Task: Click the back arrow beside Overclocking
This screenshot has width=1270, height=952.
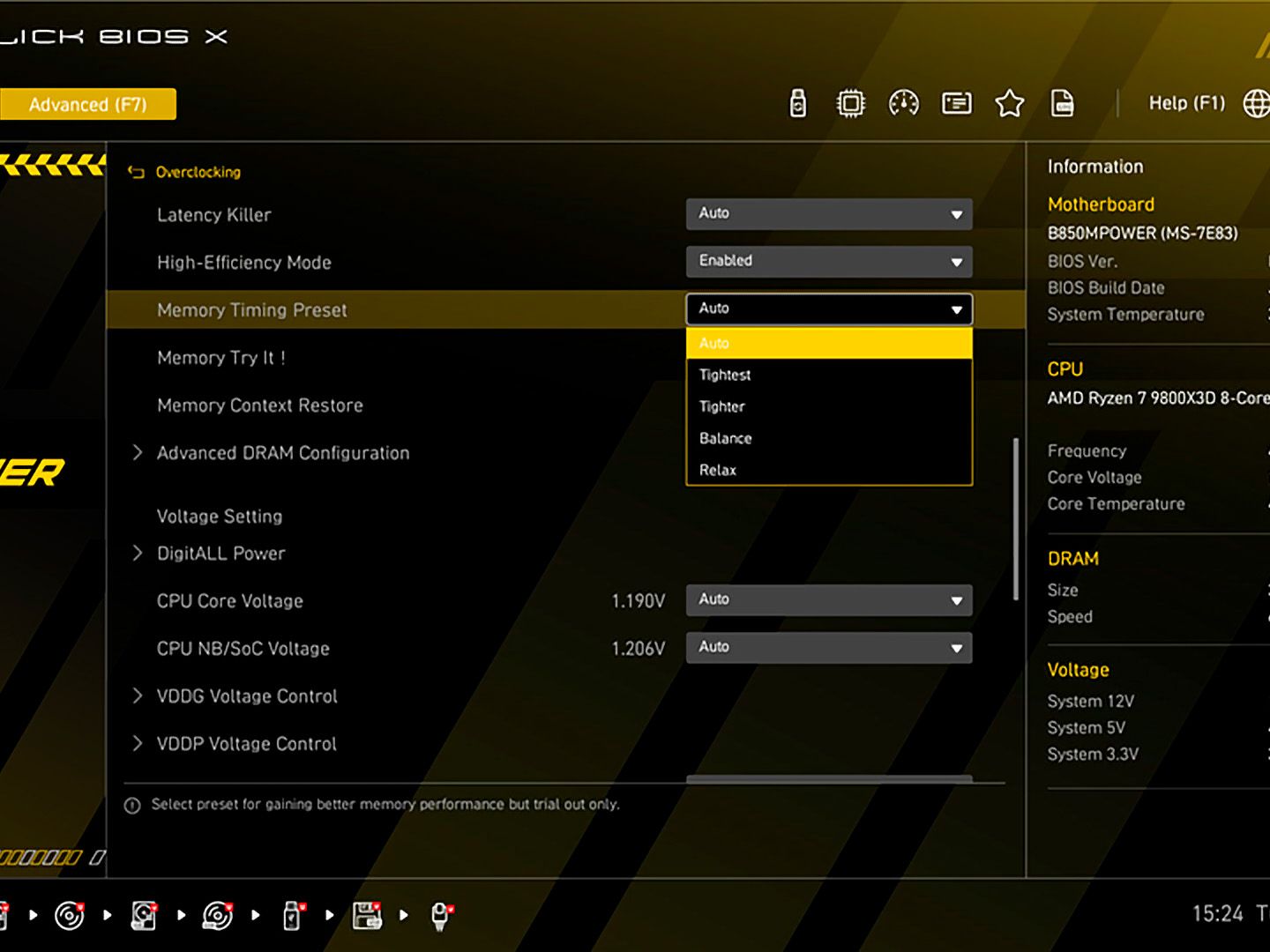Action: (136, 172)
